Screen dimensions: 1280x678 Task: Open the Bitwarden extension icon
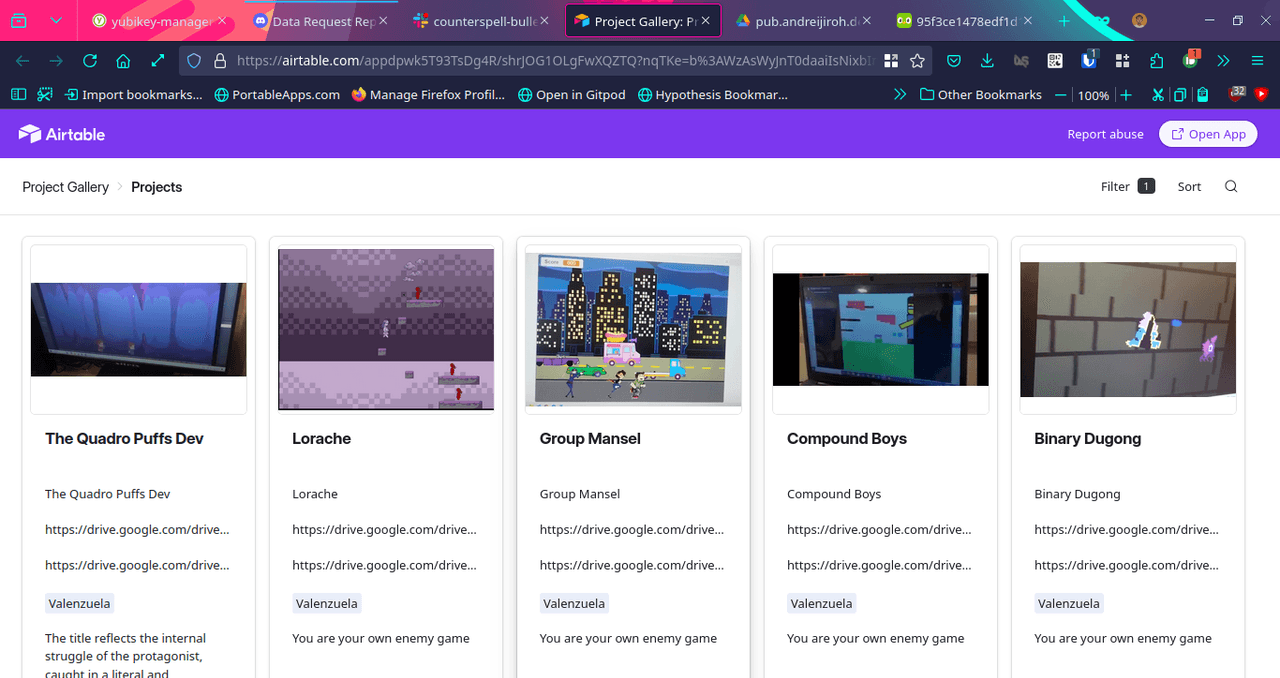coord(1088,61)
